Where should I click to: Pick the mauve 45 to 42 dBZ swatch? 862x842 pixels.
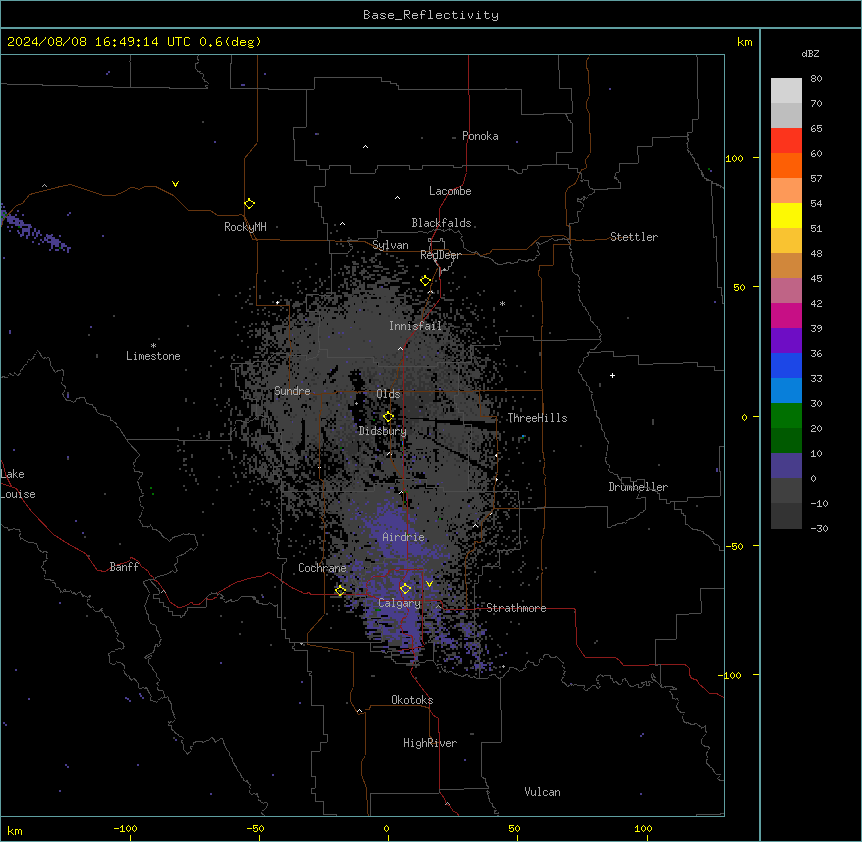click(x=786, y=291)
